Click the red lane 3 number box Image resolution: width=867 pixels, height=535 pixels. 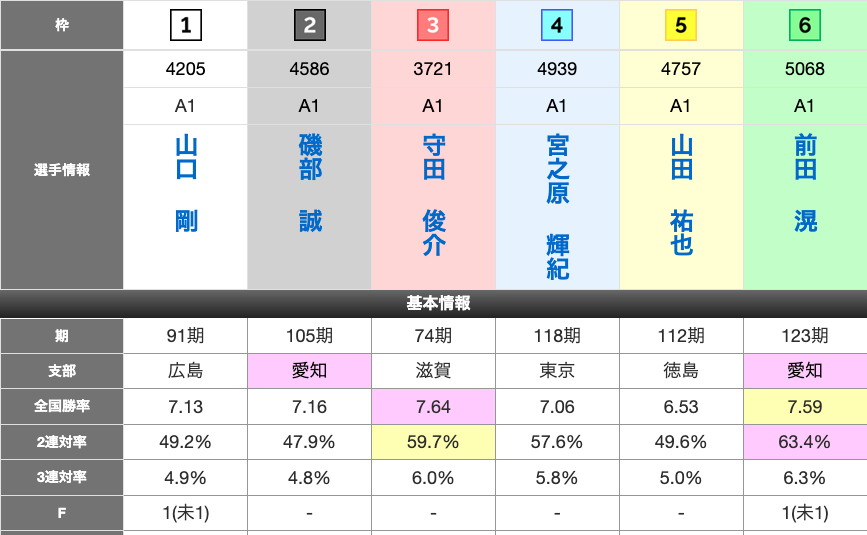(x=433, y=25)
